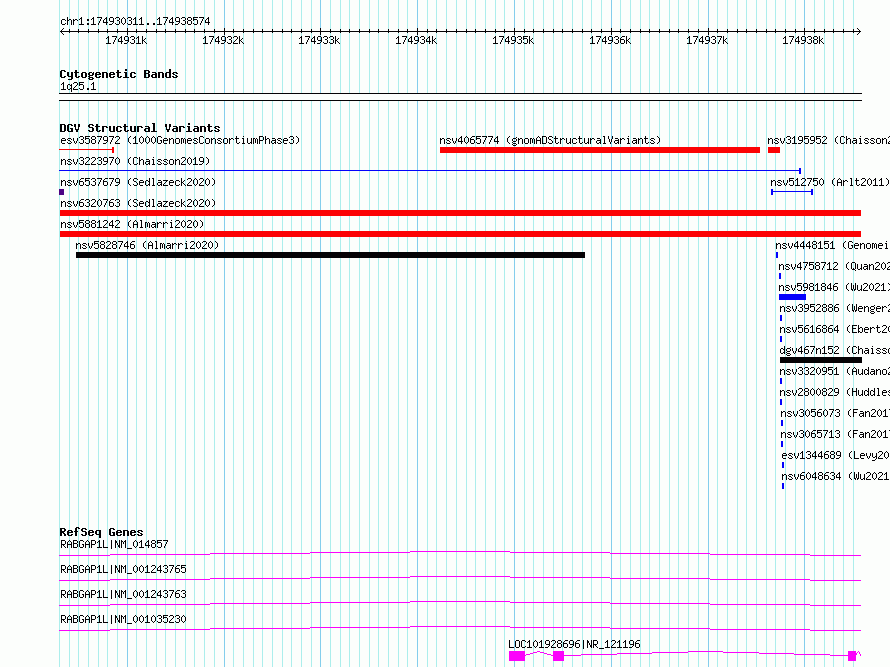The image size is (890, 667).
Task: Open variant nsv5828746 Almarri2020 label
Action: coord(147,245)
